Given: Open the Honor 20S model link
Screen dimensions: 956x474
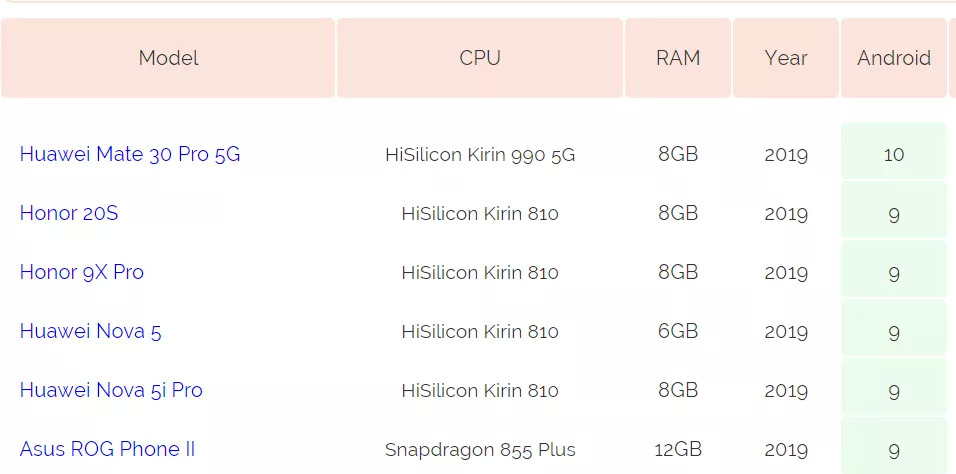Looking at the screenshot, I should 69,214.
